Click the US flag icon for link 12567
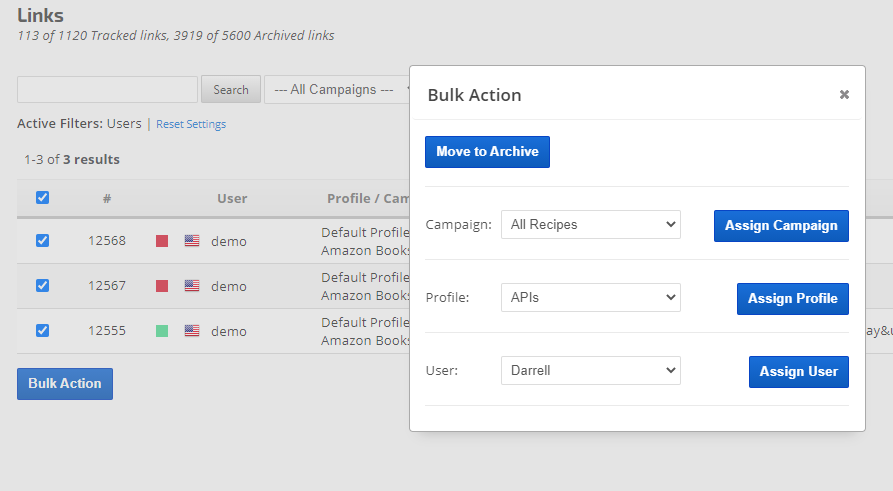The width and height of the screenshot is (893, 491). coord(192,286)
